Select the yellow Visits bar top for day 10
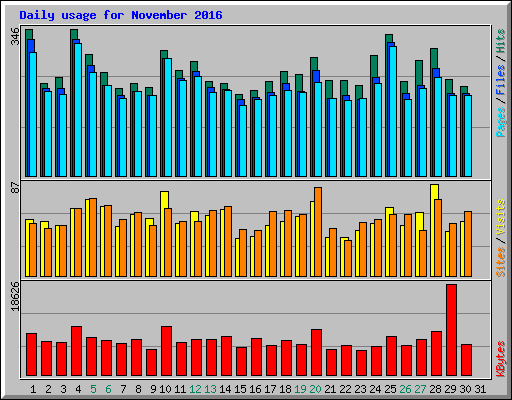The image size is (512, 400). coord(164,200)
